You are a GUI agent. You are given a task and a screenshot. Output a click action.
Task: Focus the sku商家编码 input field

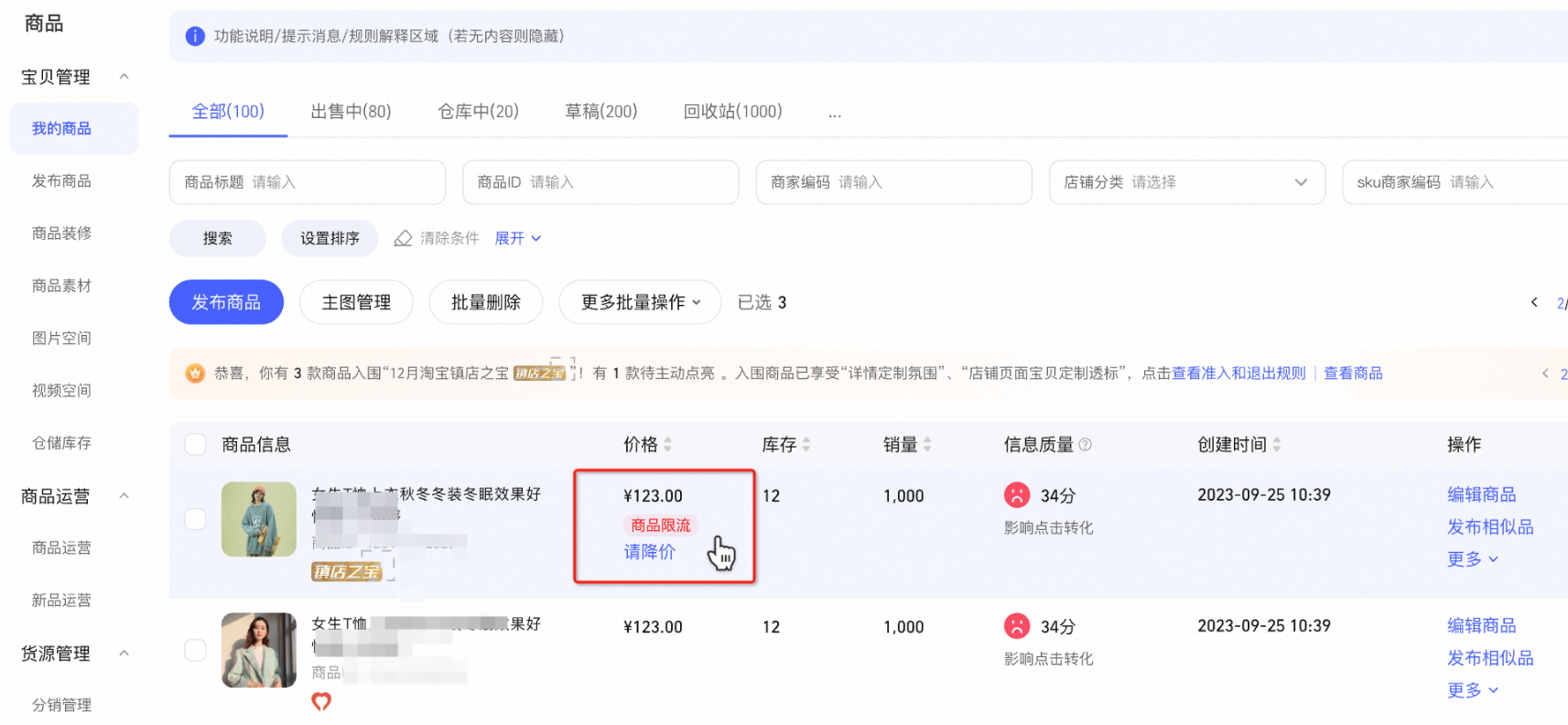click(x=1455, y=182)
